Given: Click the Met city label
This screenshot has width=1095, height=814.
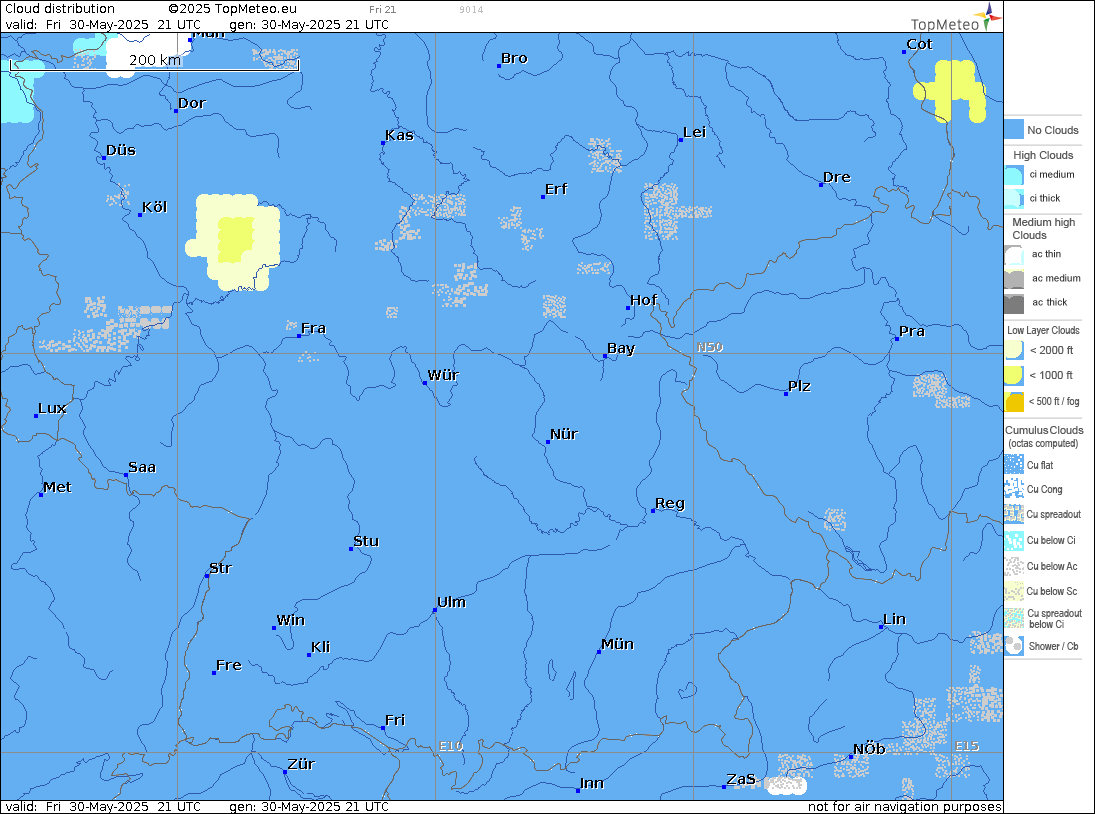Looking at the screenshot, I should tap(57, 487).
